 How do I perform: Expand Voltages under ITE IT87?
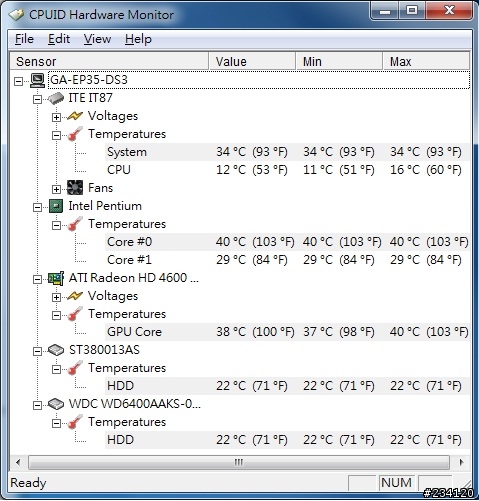point(56,117)
